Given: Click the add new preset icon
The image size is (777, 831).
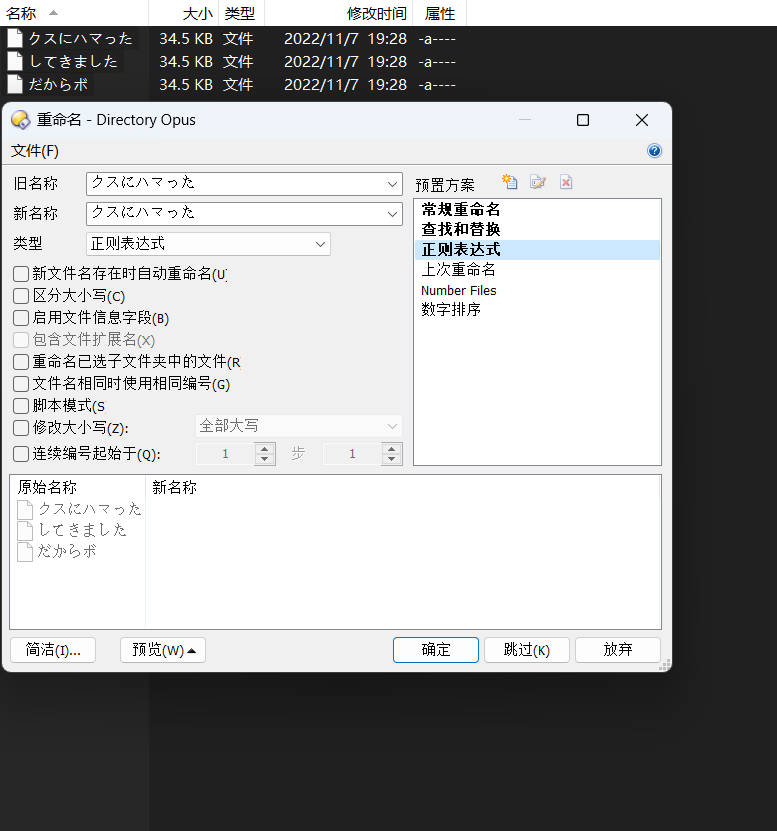Looking at the screenshot, I should 510,182.
